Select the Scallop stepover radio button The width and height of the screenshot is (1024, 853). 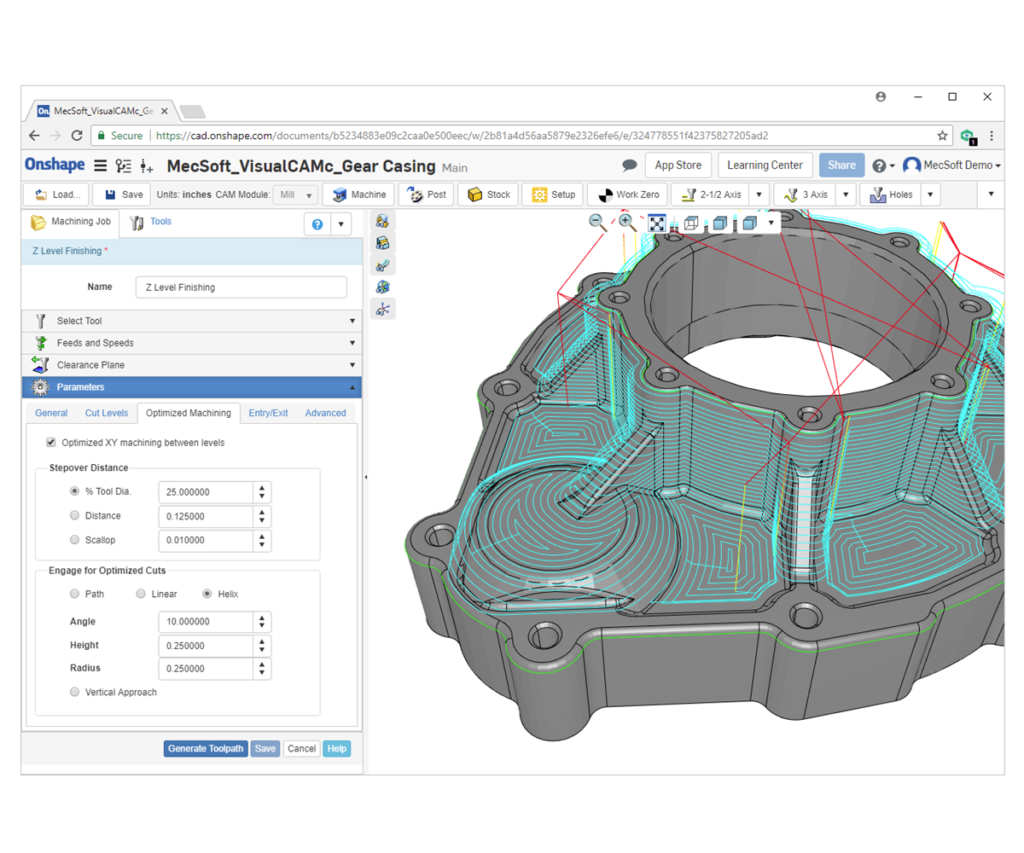pyautogui.click(x=74, y=539)
